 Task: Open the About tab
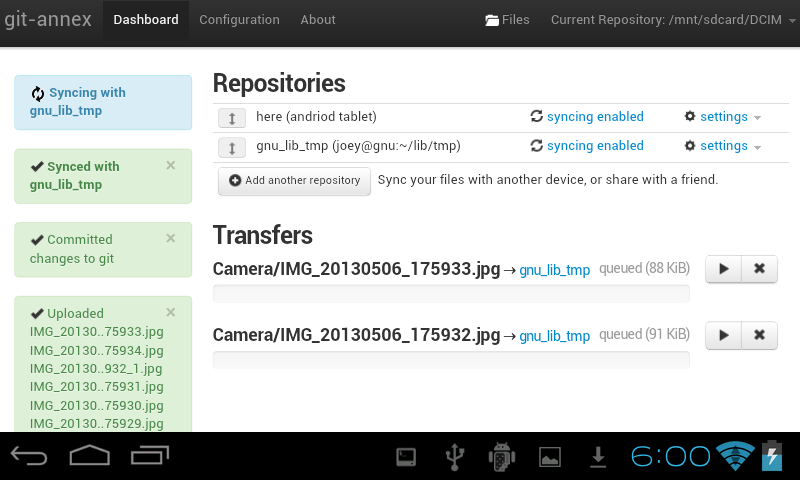click(x=318, y=20)
